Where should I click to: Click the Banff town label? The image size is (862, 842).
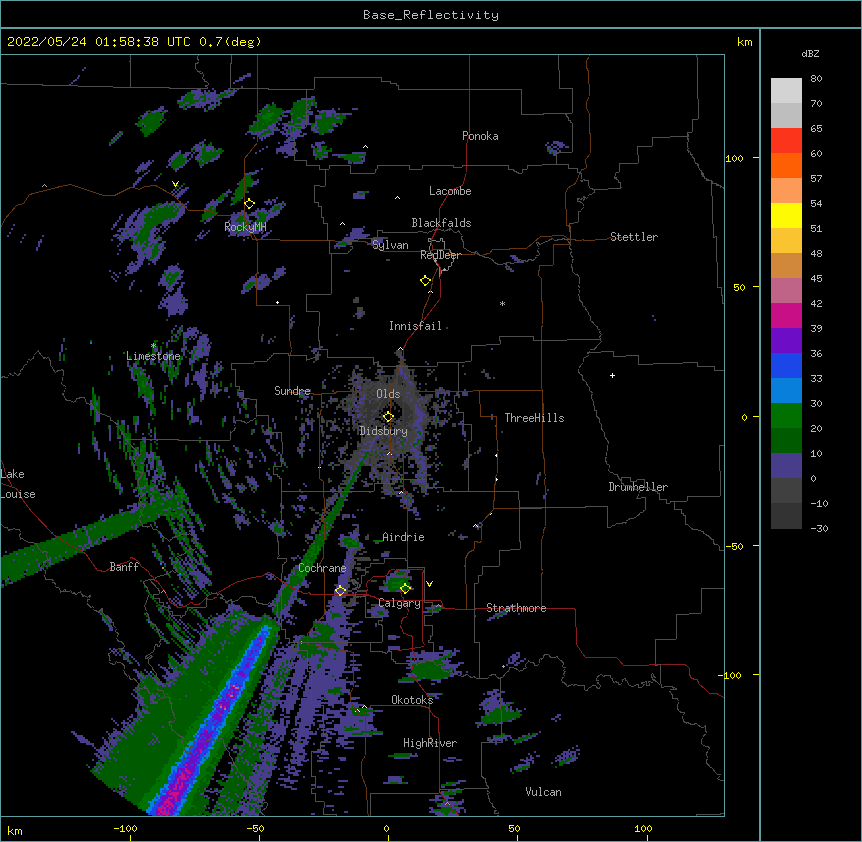coord(124,567)
